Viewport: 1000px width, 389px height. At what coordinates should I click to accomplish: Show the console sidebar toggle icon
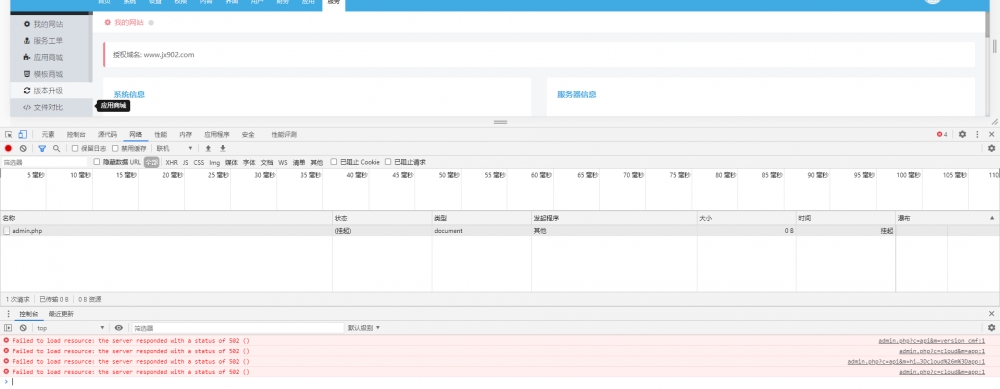(x=8, y=328)
